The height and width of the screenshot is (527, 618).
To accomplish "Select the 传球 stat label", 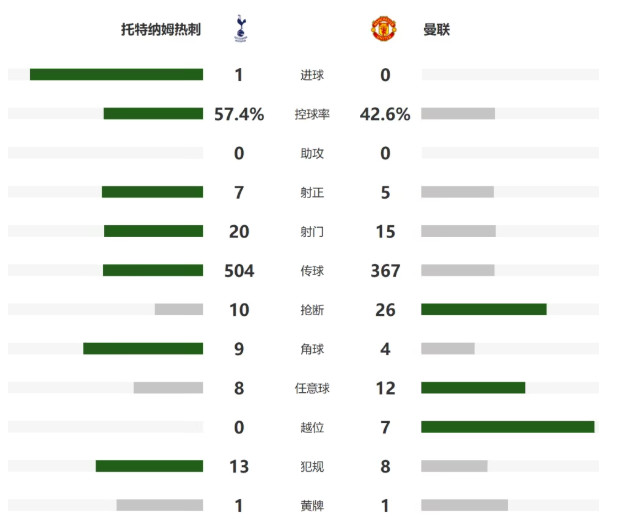I will point(312,271).
